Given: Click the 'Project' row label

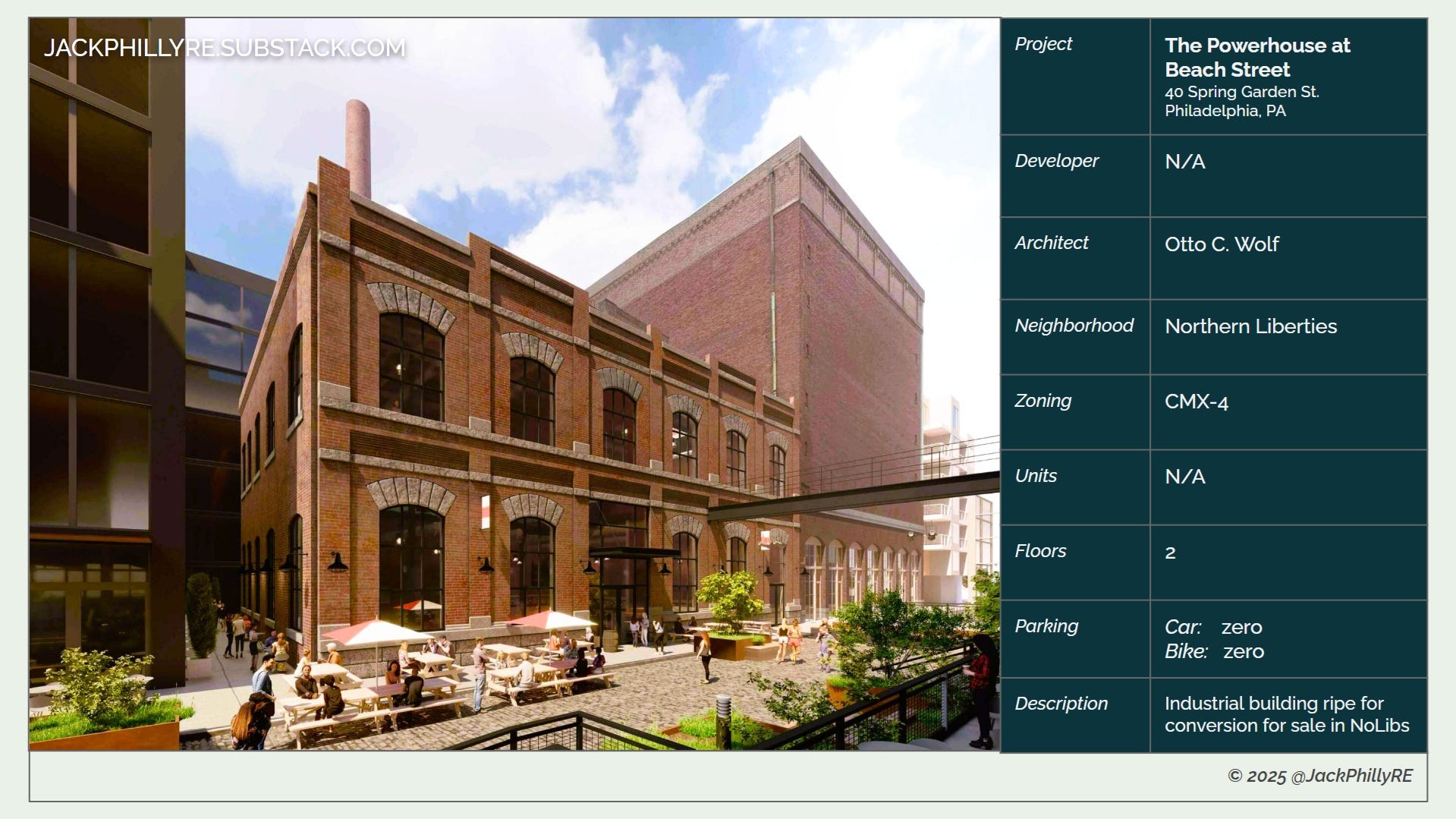Looking at the screenshot, I should coord(1043,44).
